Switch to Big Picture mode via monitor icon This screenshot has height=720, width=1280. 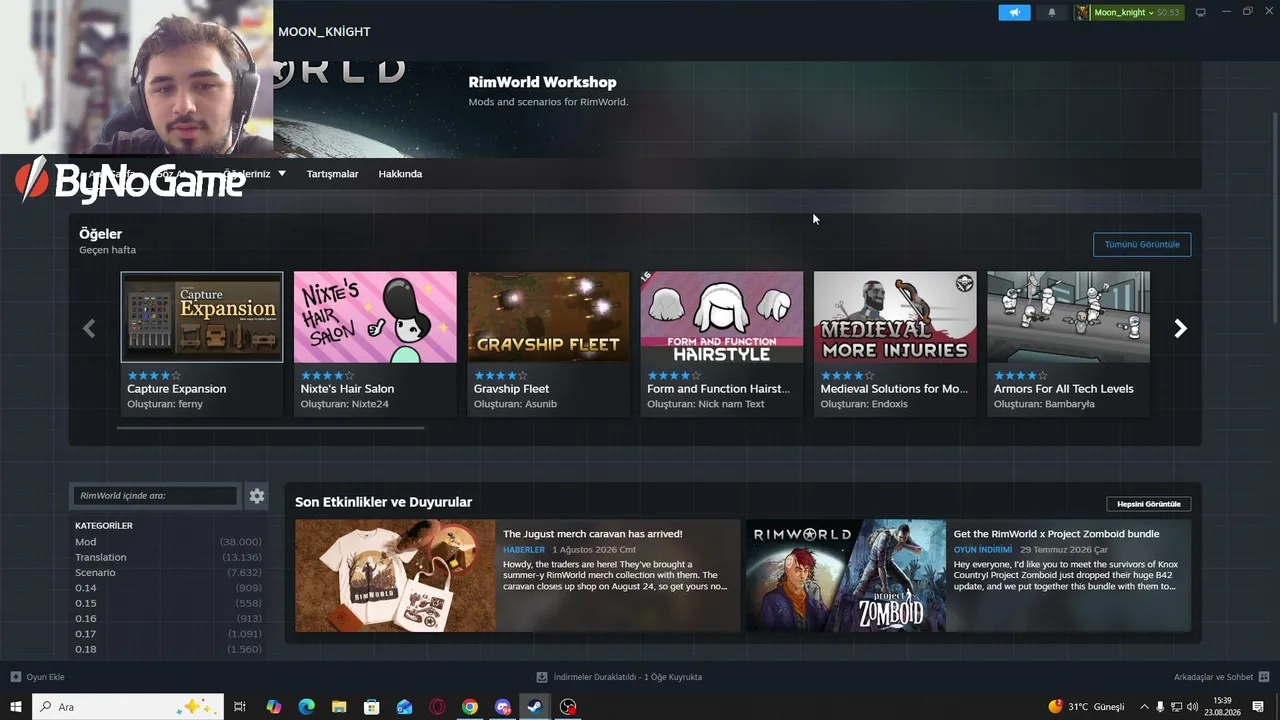(x=1201, y=12)
